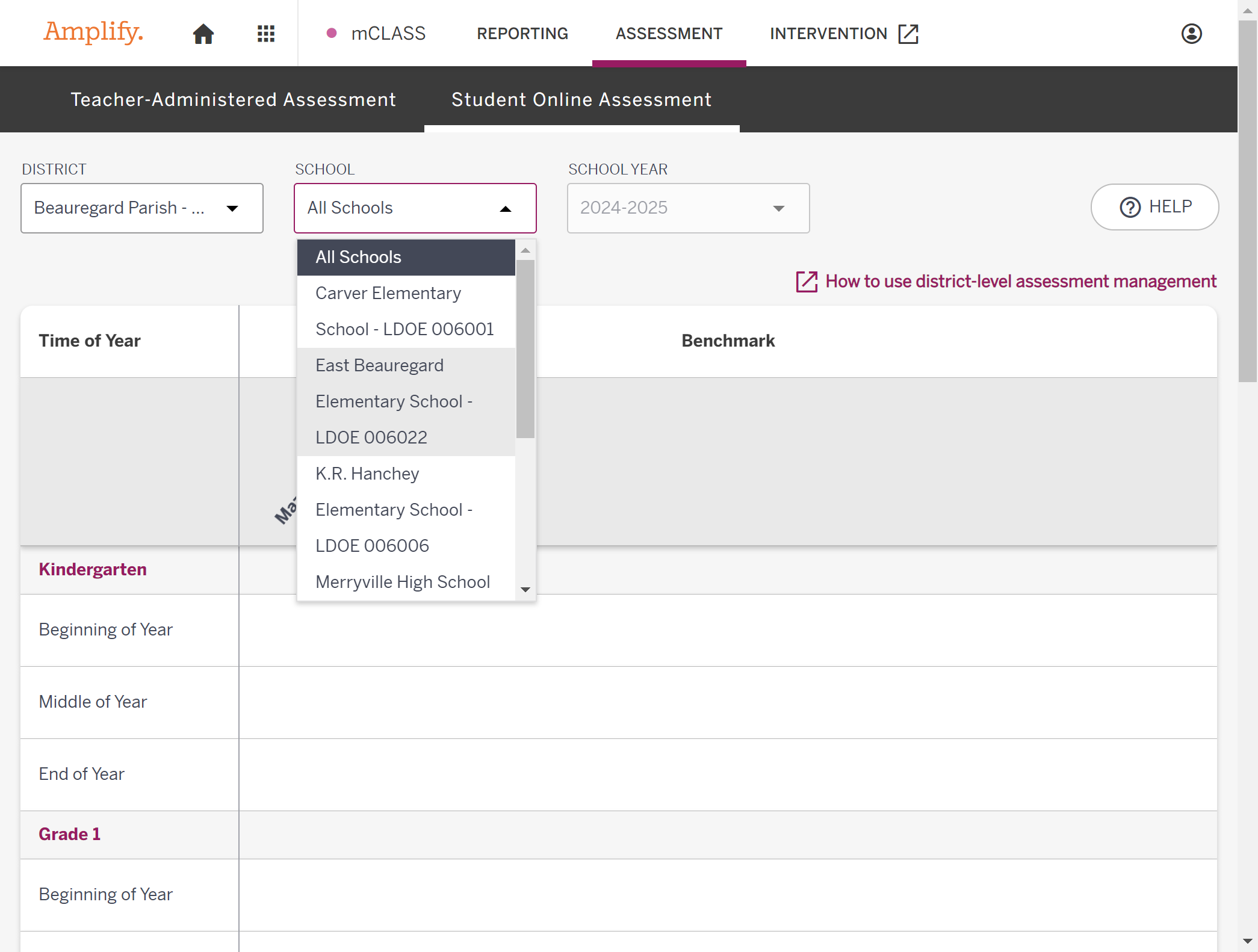The height and width of the screenshot is (952, 1258).
Task: Select All Schools option
Action: coord(406,258)
